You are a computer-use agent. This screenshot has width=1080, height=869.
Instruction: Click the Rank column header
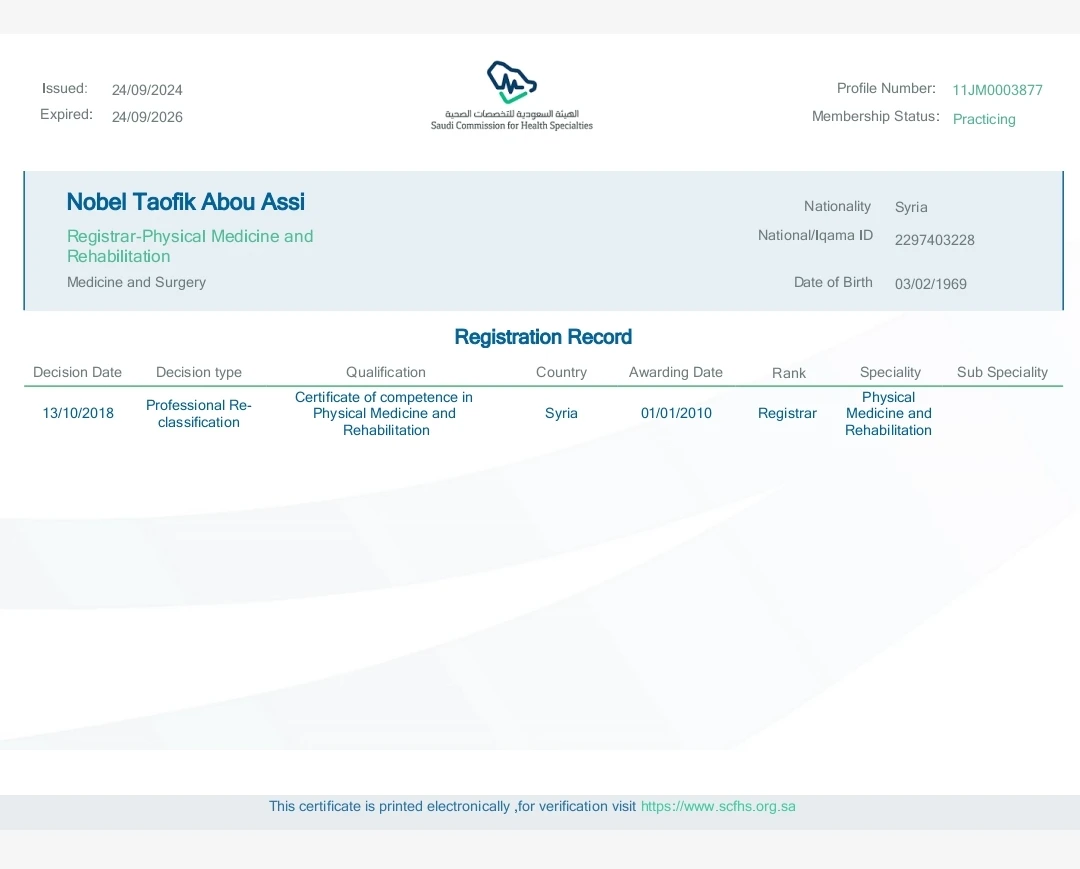pyautogui.click(x=789, y=373)
